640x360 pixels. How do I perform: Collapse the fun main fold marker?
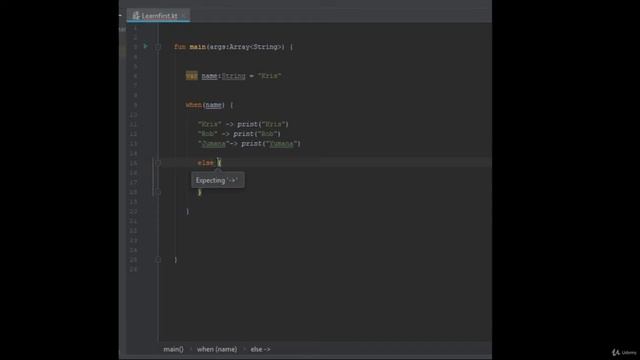[158, 47]
